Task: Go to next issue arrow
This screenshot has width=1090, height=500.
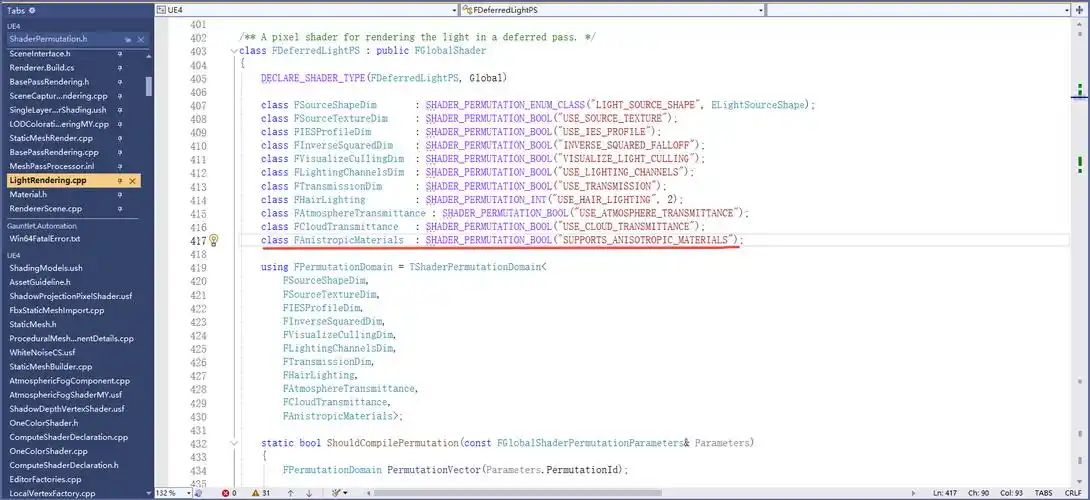Action: 309,493
